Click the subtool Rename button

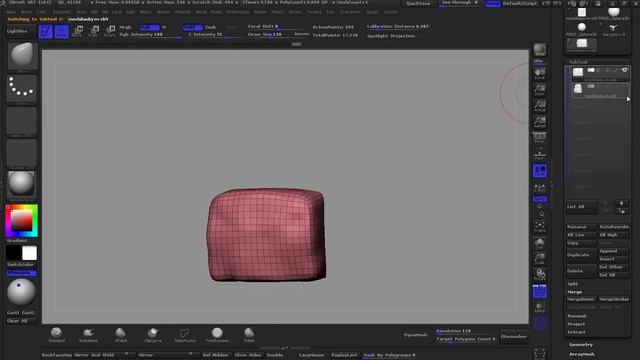click(x=581, y=227)
